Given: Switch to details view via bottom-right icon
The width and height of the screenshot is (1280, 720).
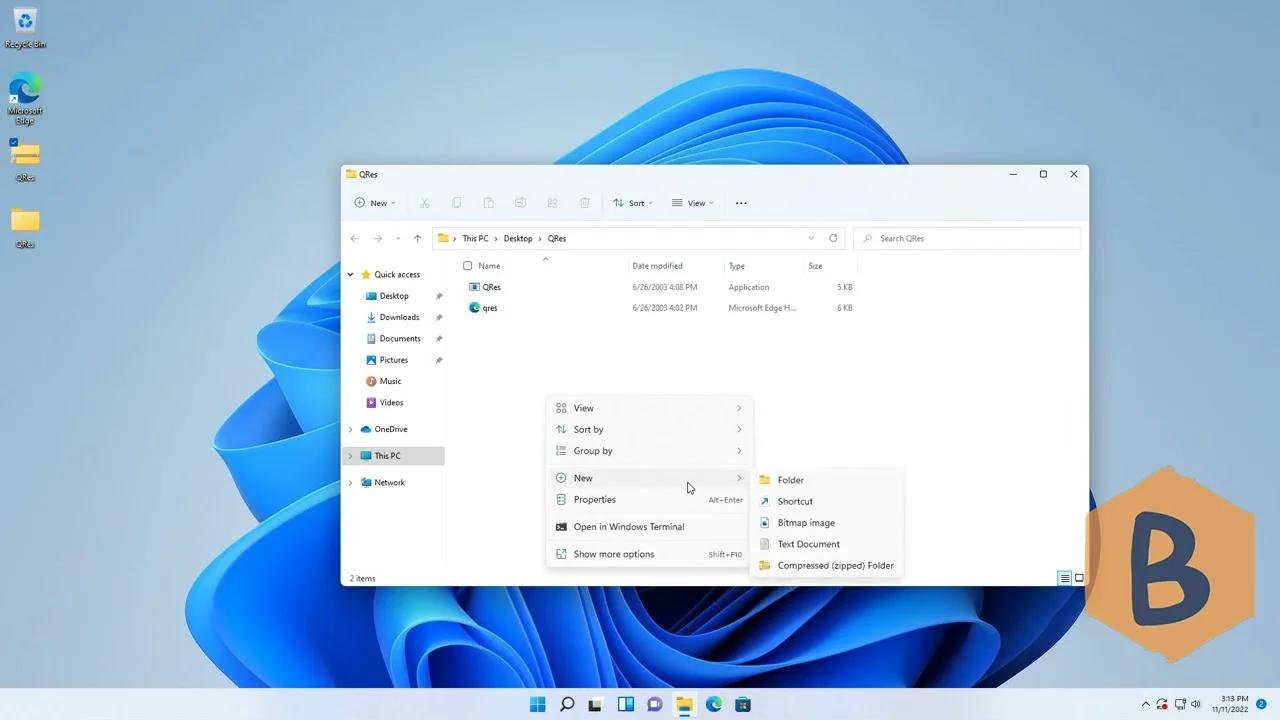Looking at the screenshot, I should (x=1064, y=578).
